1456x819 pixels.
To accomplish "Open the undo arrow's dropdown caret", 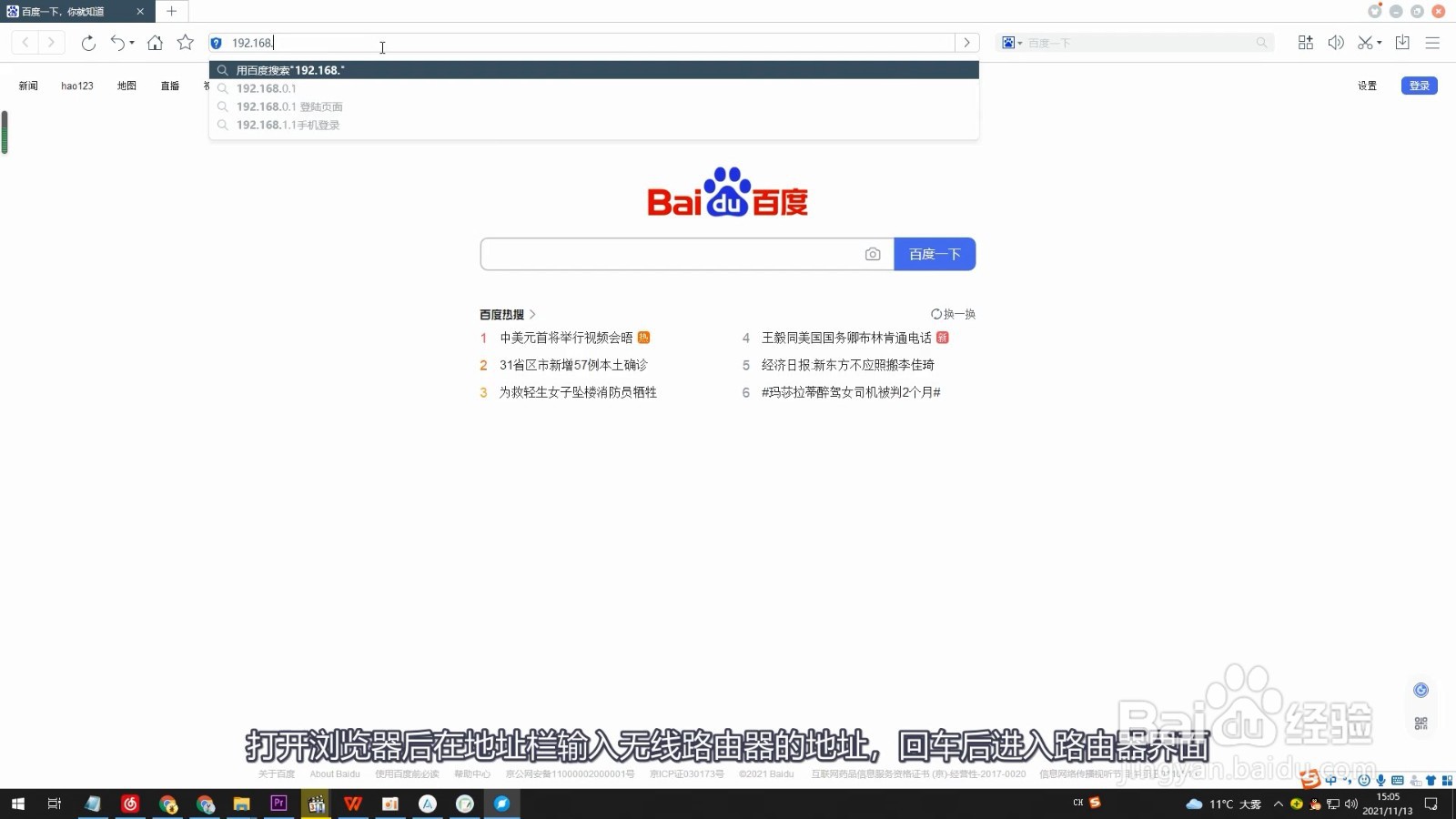I will (x=132, y=43).
